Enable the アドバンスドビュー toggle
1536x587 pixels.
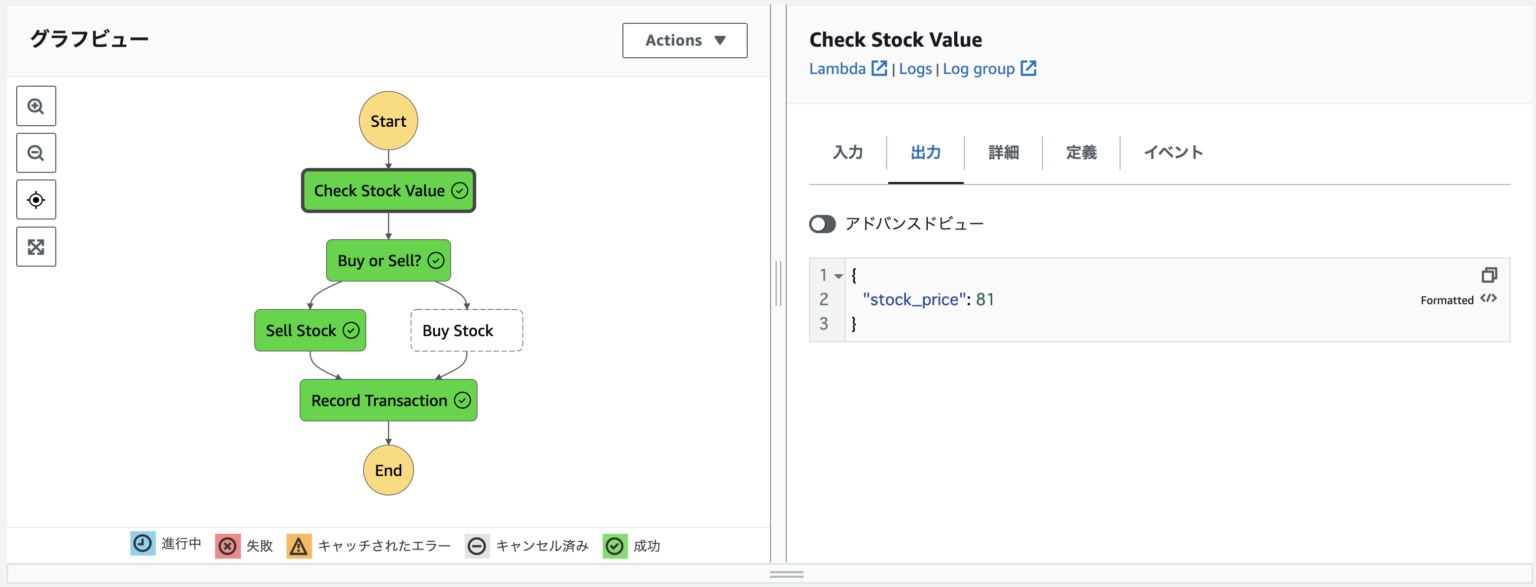(822, 223)
